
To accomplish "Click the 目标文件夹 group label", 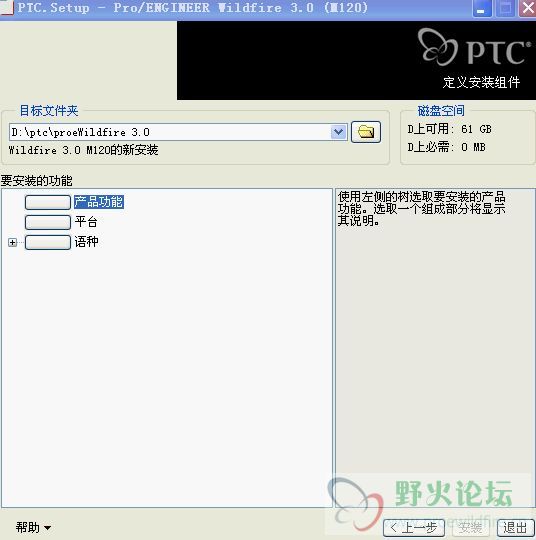I will click(49, 111).
